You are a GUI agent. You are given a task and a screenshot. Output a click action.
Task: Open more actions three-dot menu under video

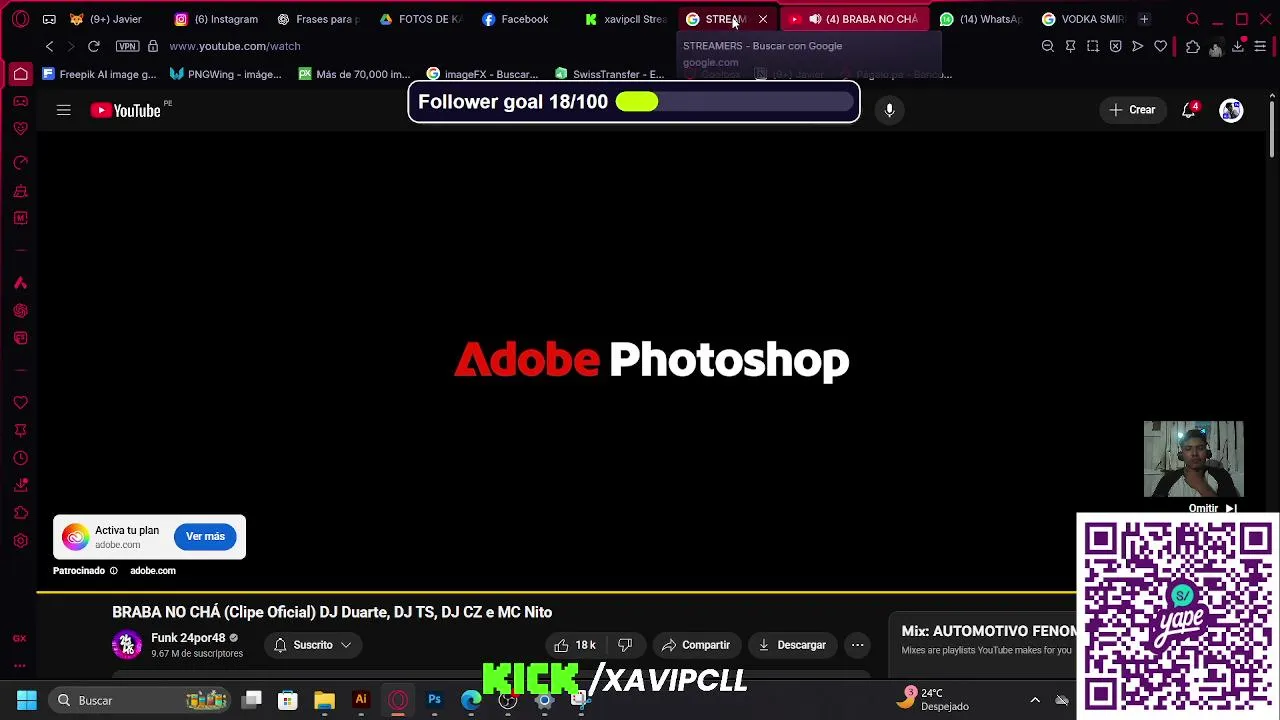tap(857, 645)
